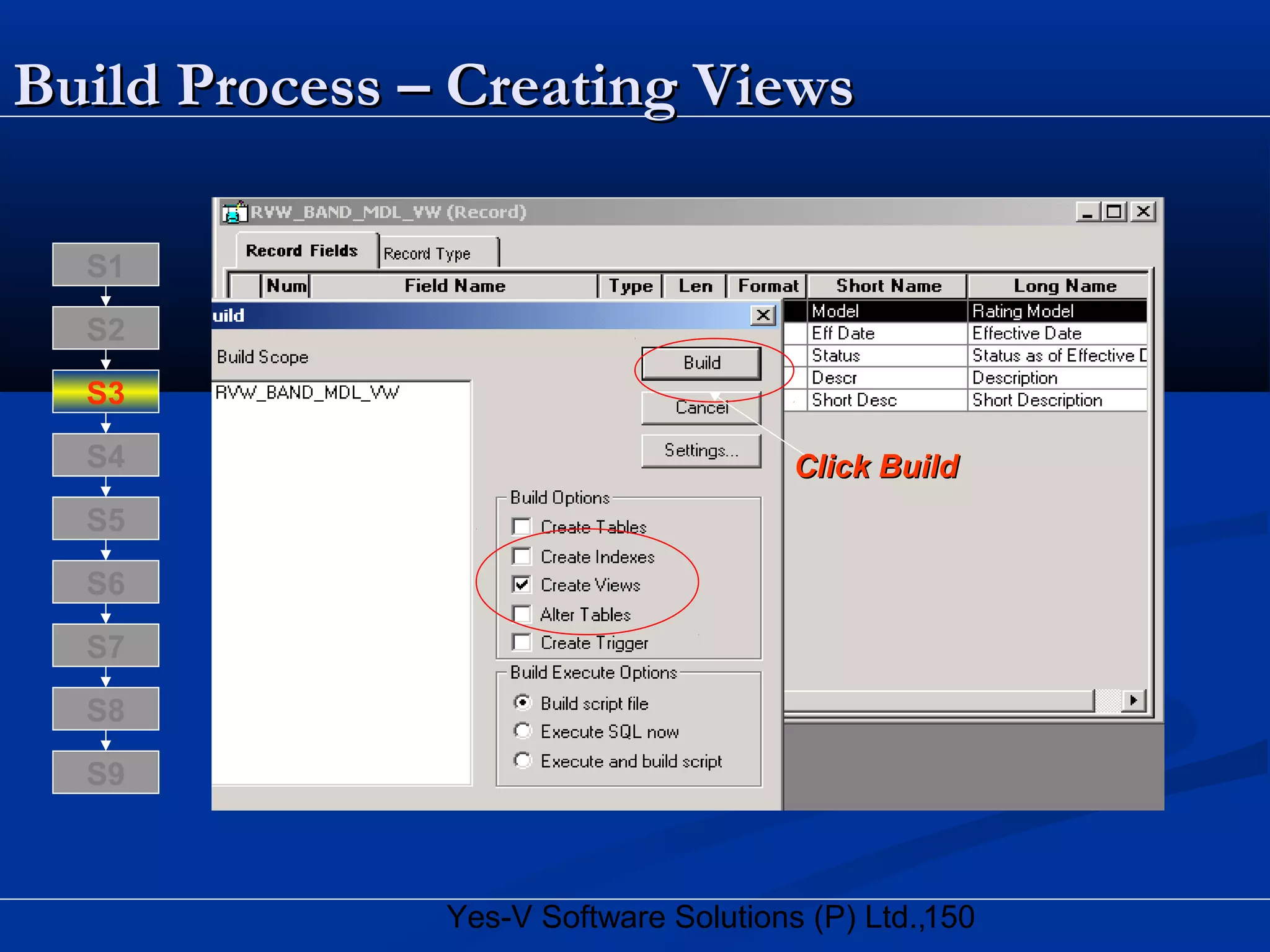
Task: Select the Descr short name cell
Action: click(887, 378)
